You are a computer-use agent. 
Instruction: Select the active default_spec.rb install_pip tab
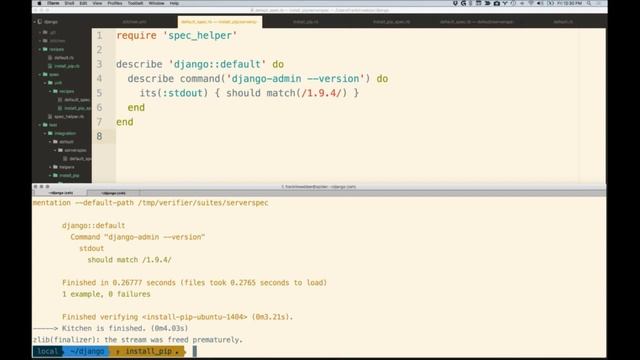coord(220,22)
